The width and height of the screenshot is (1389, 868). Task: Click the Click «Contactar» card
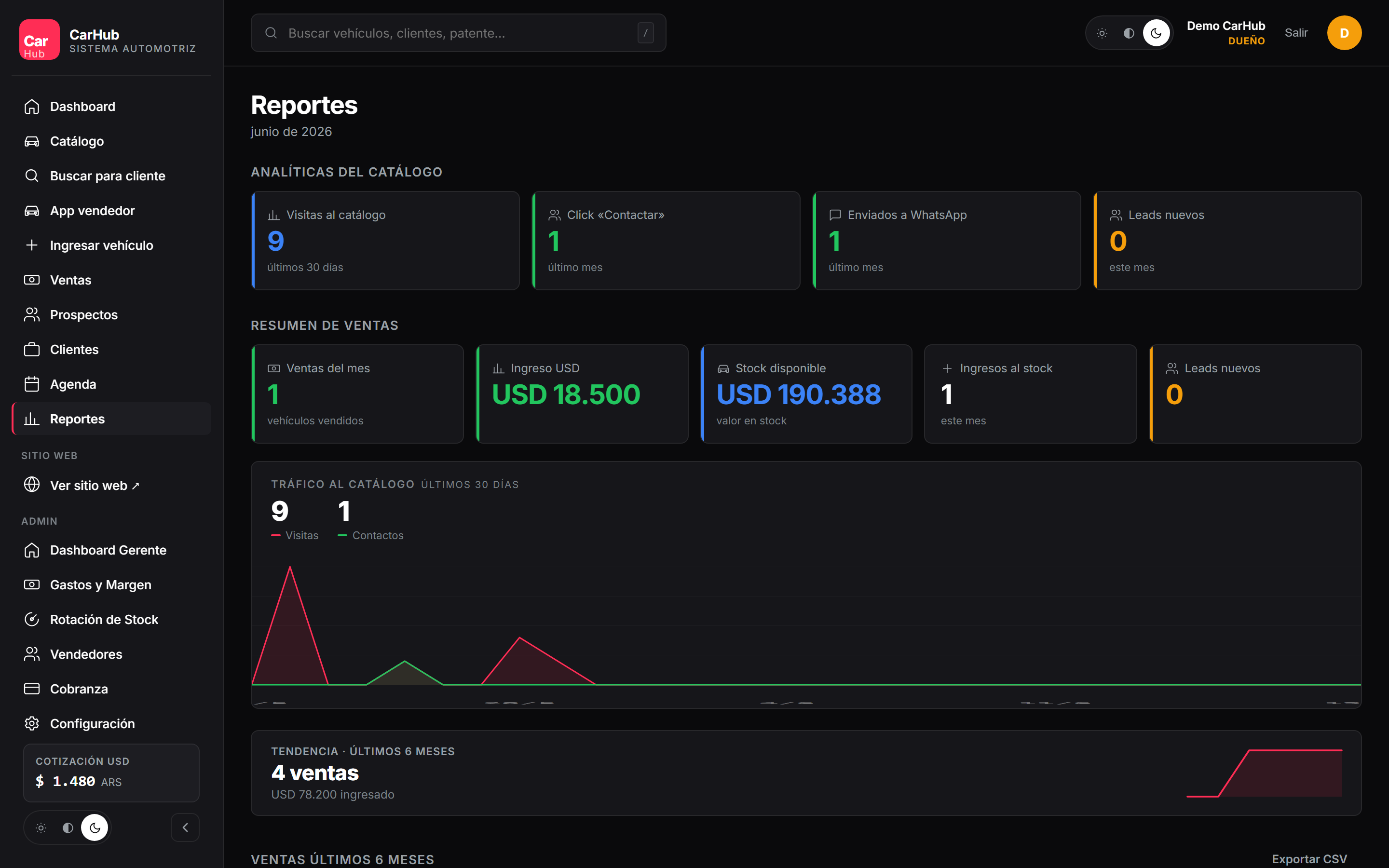click(666, 241)
